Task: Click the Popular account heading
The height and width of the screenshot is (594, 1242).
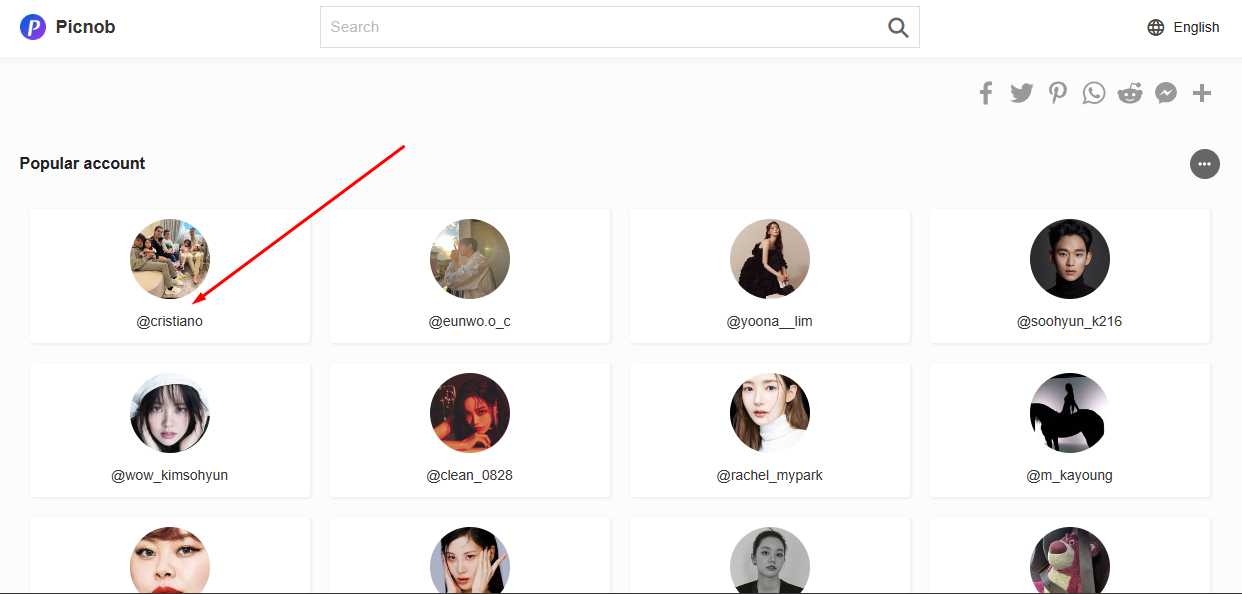Action: [83, 163]
